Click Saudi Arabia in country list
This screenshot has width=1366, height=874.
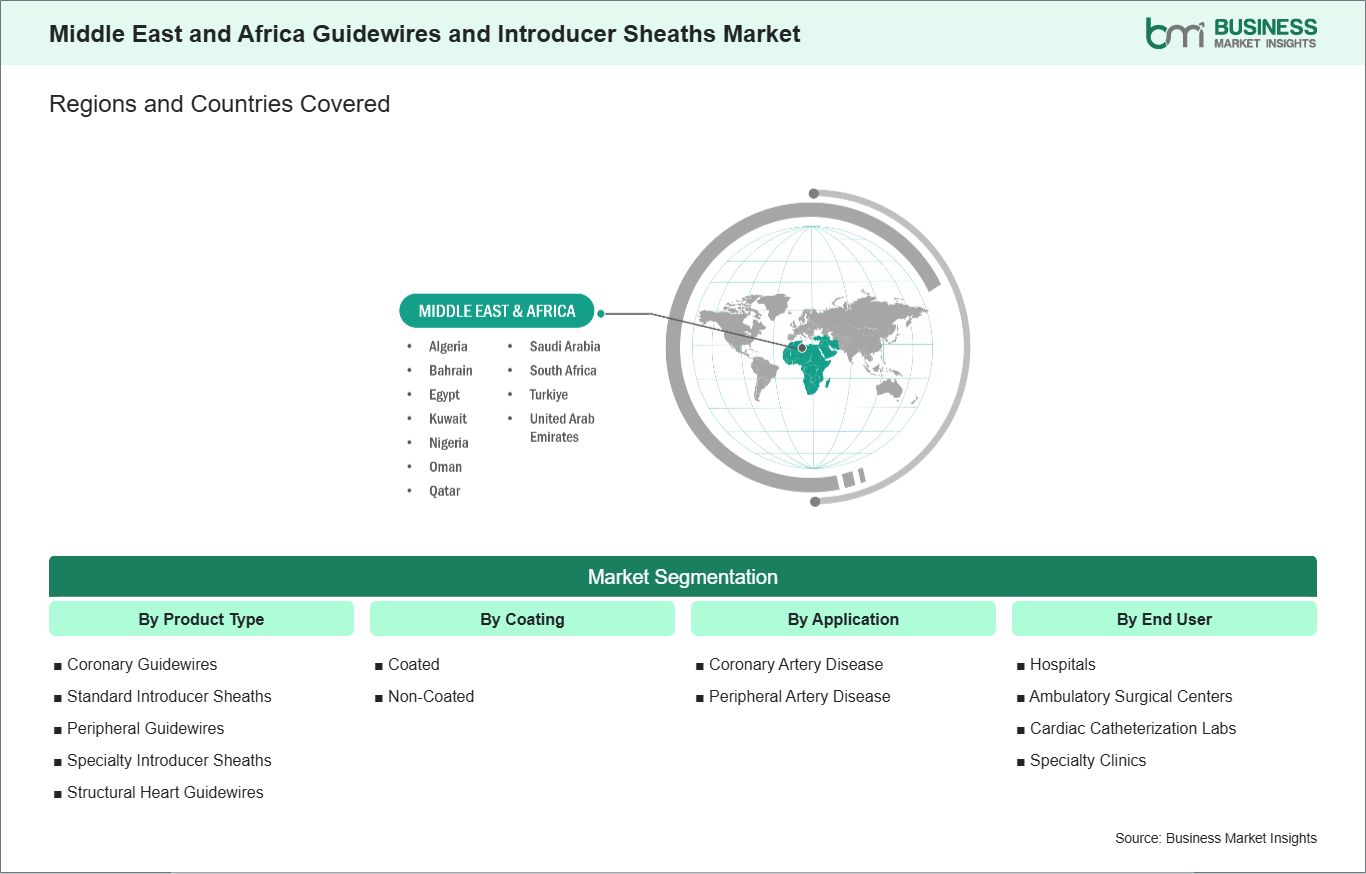tap(564, 346)
